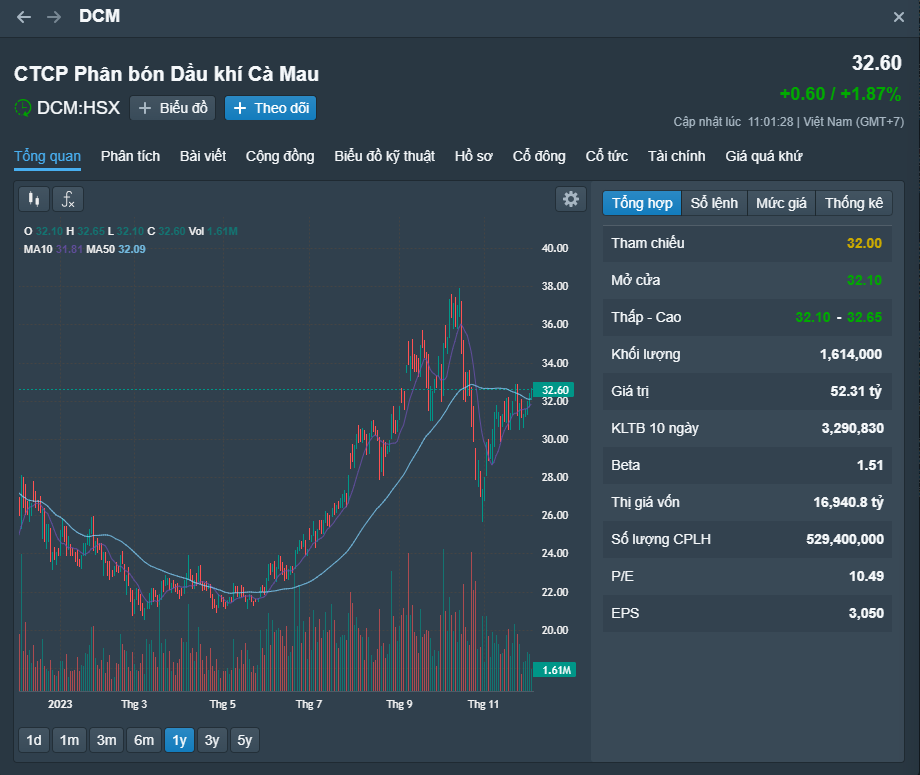Screen dimensions: 920x775
Task: Click the EPS value 3,050
Action: 866,613
